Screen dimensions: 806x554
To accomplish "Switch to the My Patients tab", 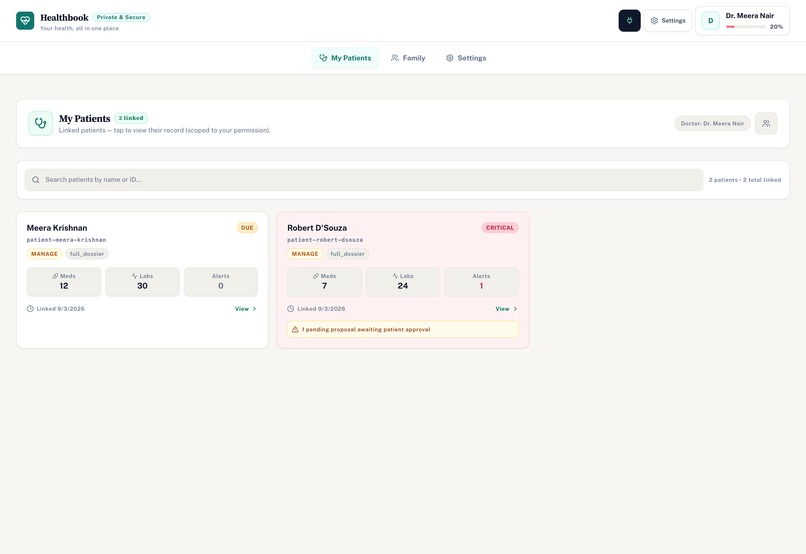I will [345, 58].
